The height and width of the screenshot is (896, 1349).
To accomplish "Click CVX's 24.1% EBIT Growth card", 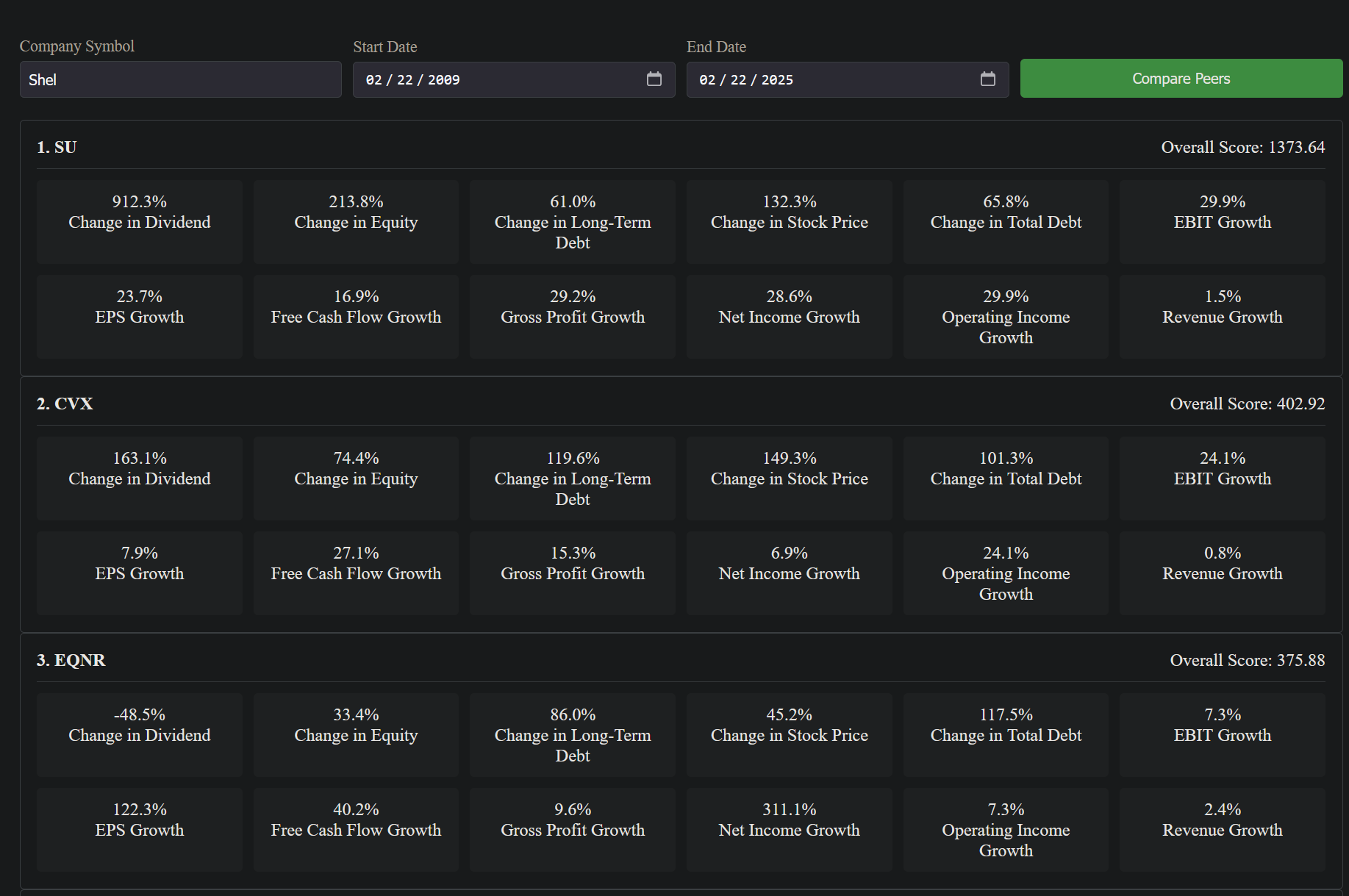I will tap(1223, 479).
